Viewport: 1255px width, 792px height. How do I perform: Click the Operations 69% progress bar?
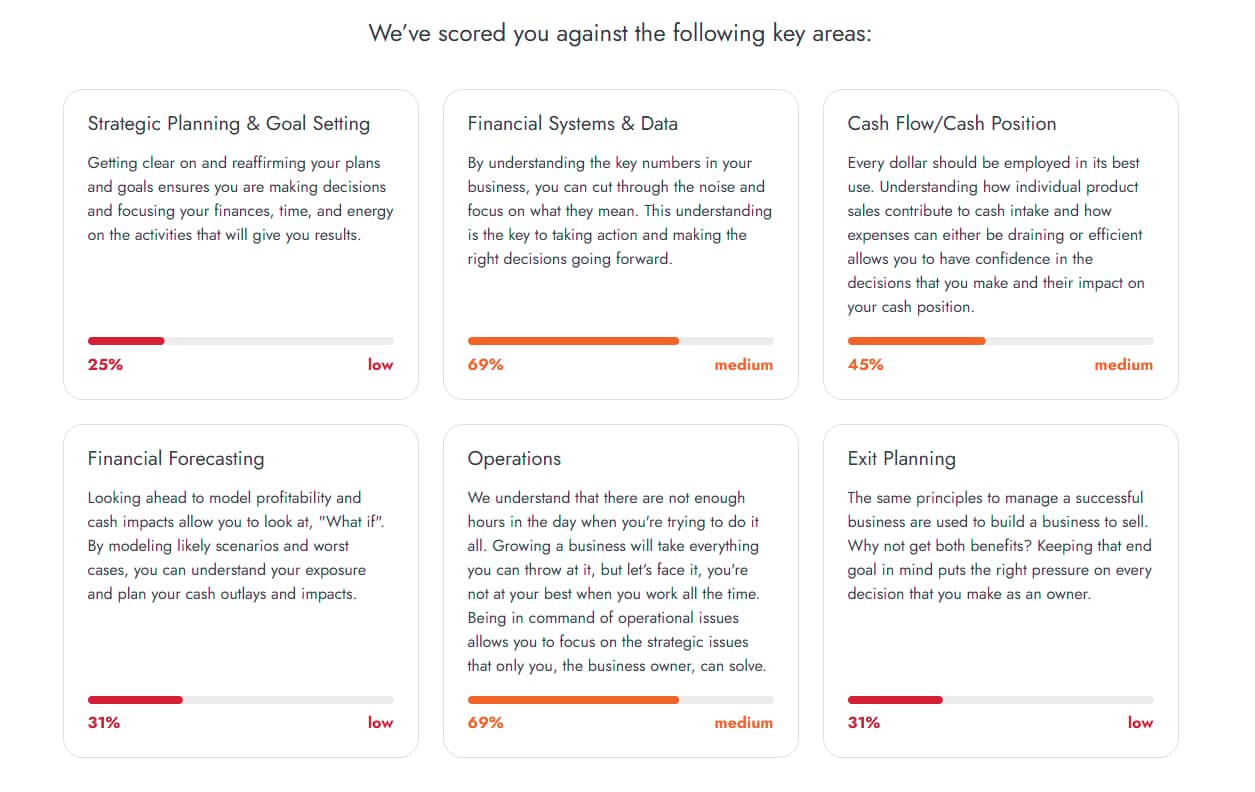[621, 699]
